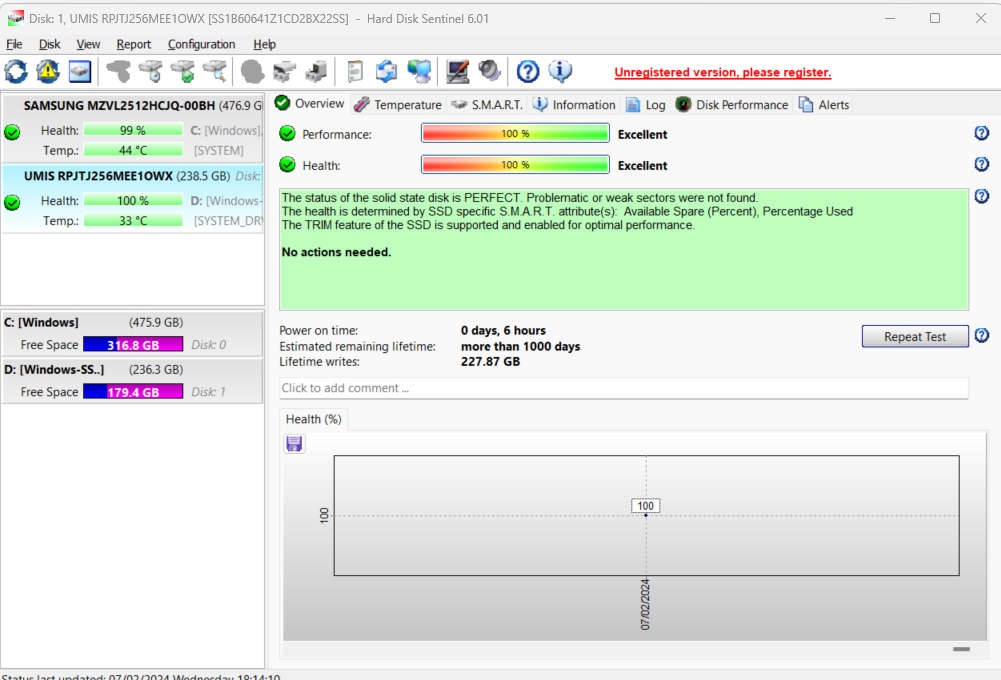Click the C: [Windows] free space bar
The image size is (1001, 680).
click(x=132, y=345)
